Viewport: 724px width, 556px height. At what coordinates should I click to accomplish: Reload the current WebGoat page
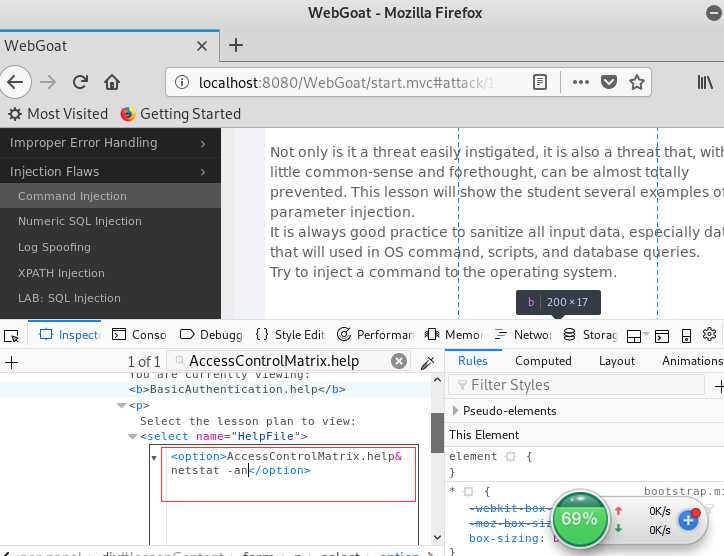(80, 82)
